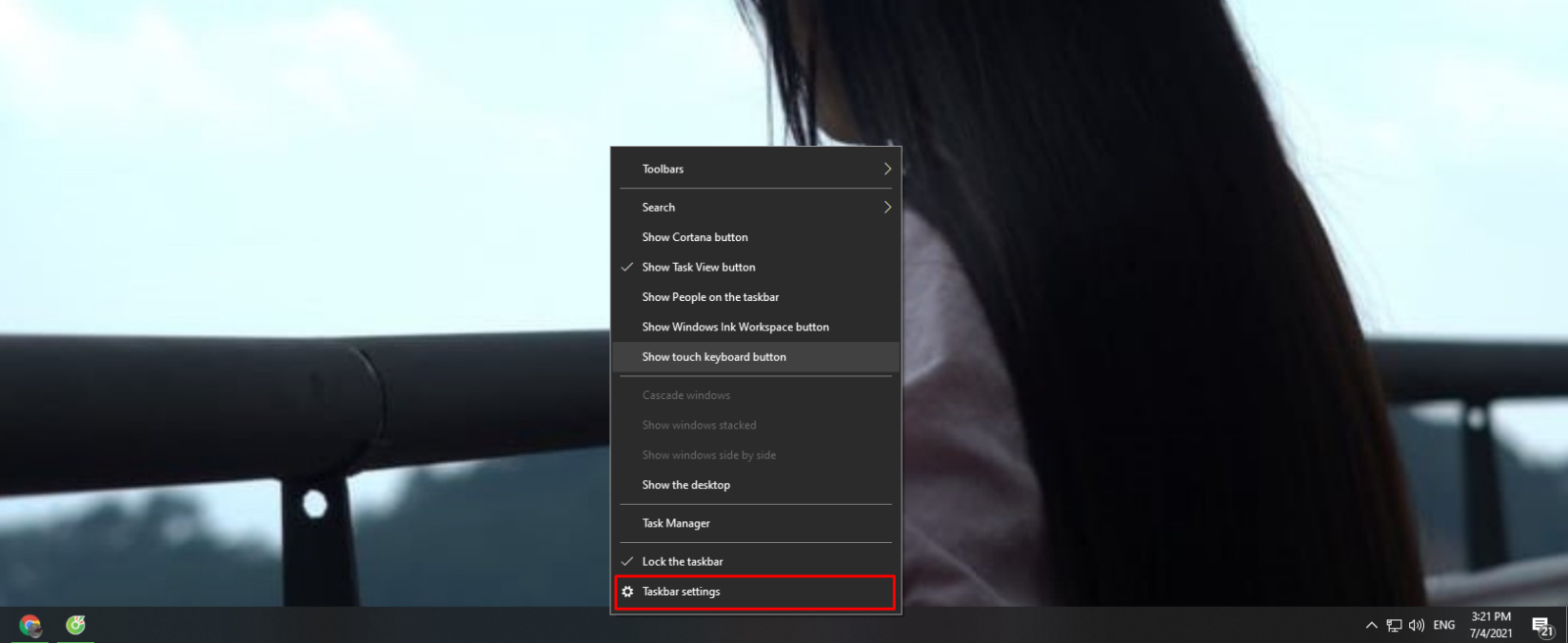Enable Show People on the taskbar
The width and height of the screenshot is (1568, 643).
pyautogui.click(x=756, y=297)
